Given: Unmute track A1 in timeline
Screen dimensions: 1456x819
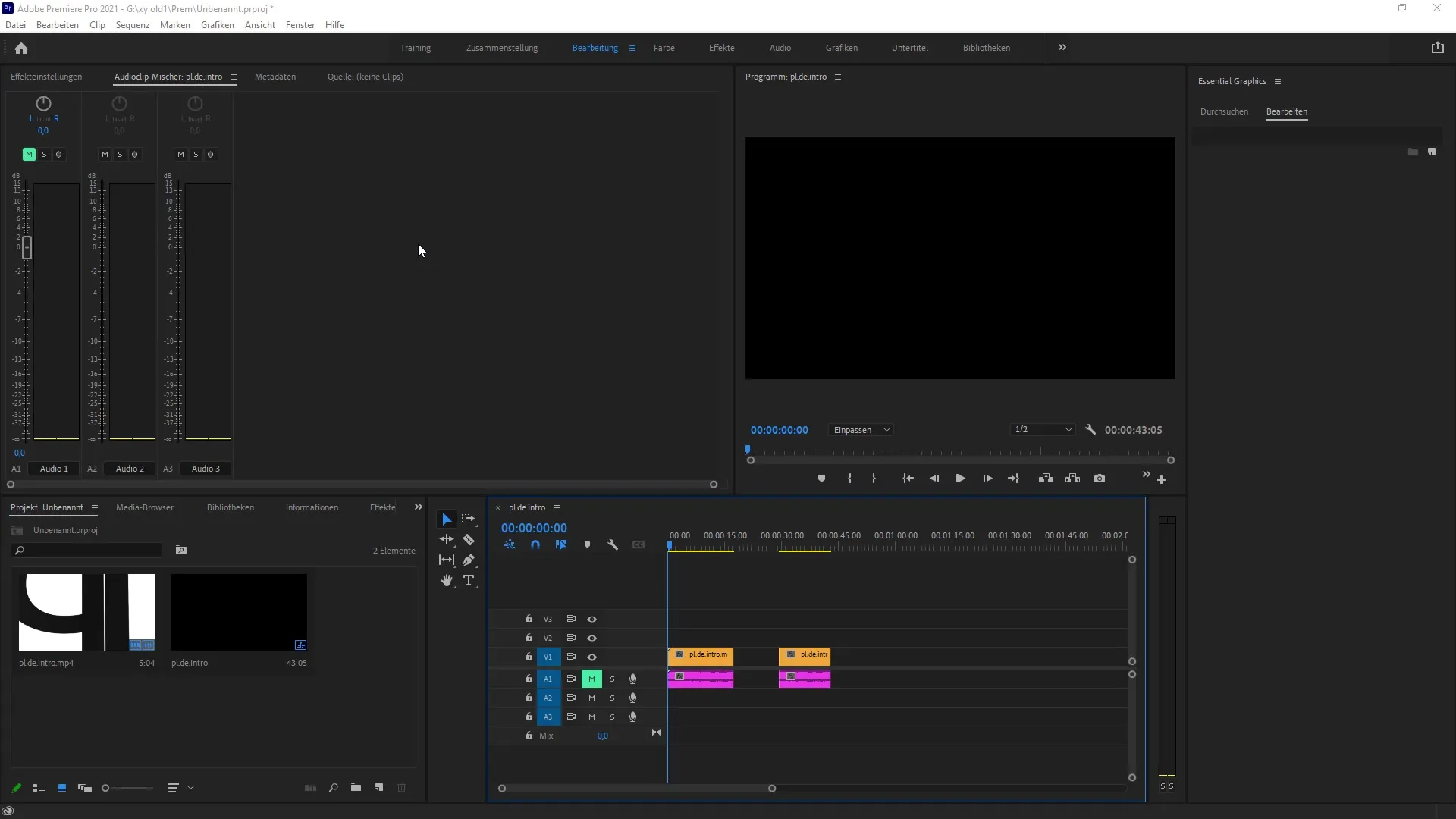Looking at the screenshot, I should pos(591,679).
